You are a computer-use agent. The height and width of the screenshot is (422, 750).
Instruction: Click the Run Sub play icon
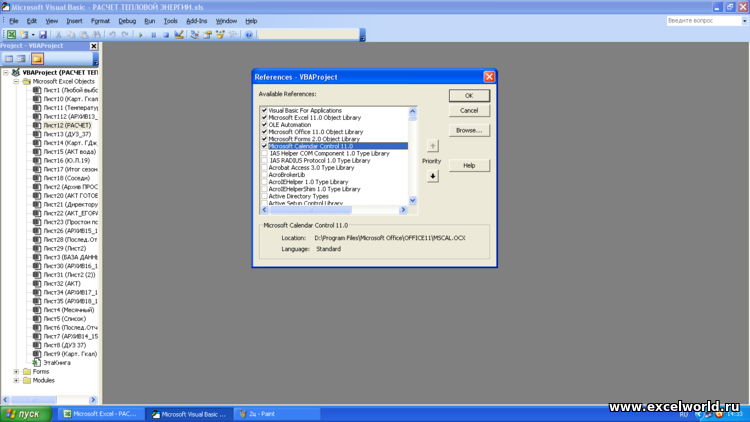[x=141, y=34]
